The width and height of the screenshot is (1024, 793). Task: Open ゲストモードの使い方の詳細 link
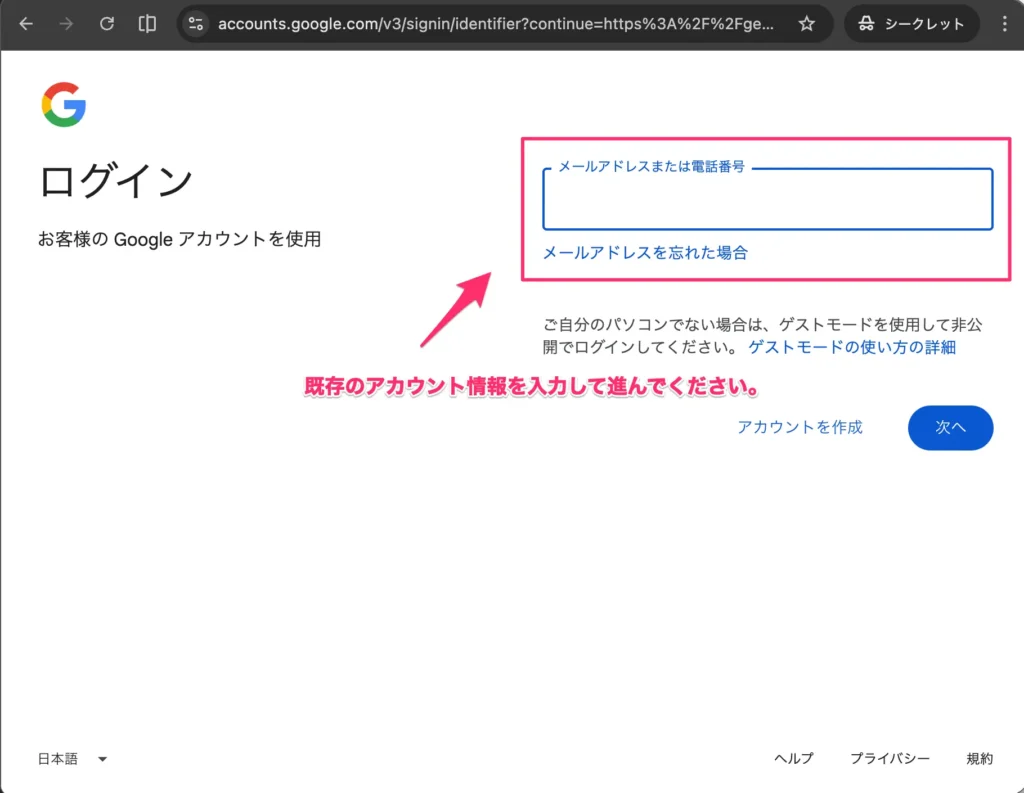852,347
